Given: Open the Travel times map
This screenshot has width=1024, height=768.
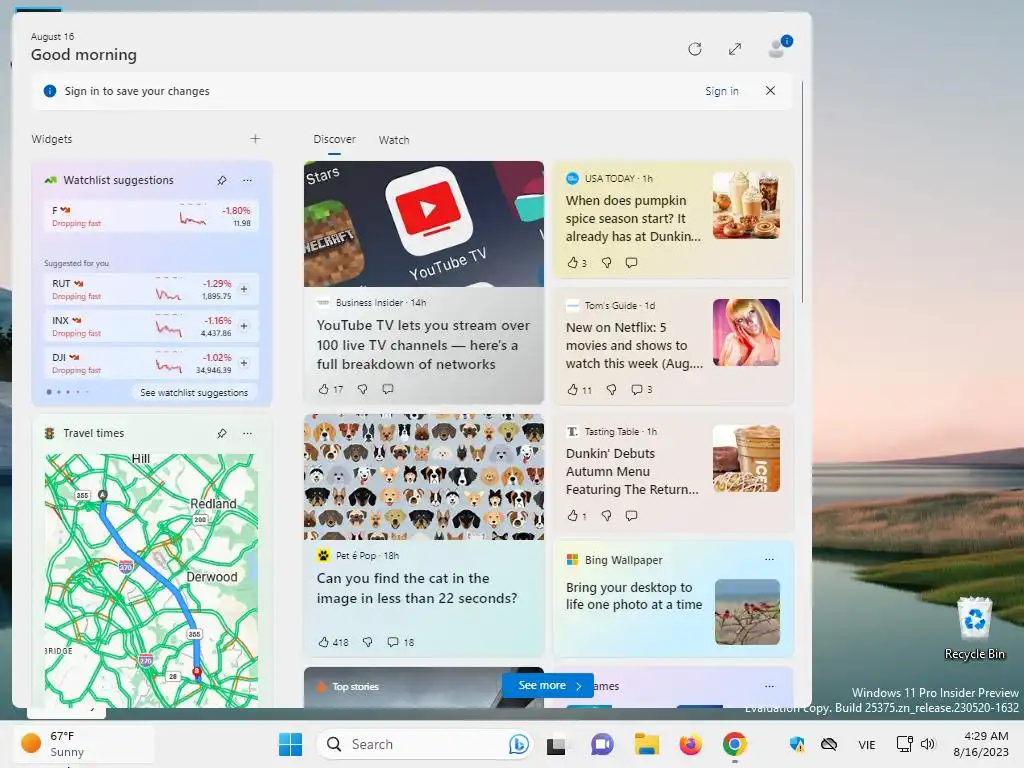Looking at the screenshot, I should (152, 581).
